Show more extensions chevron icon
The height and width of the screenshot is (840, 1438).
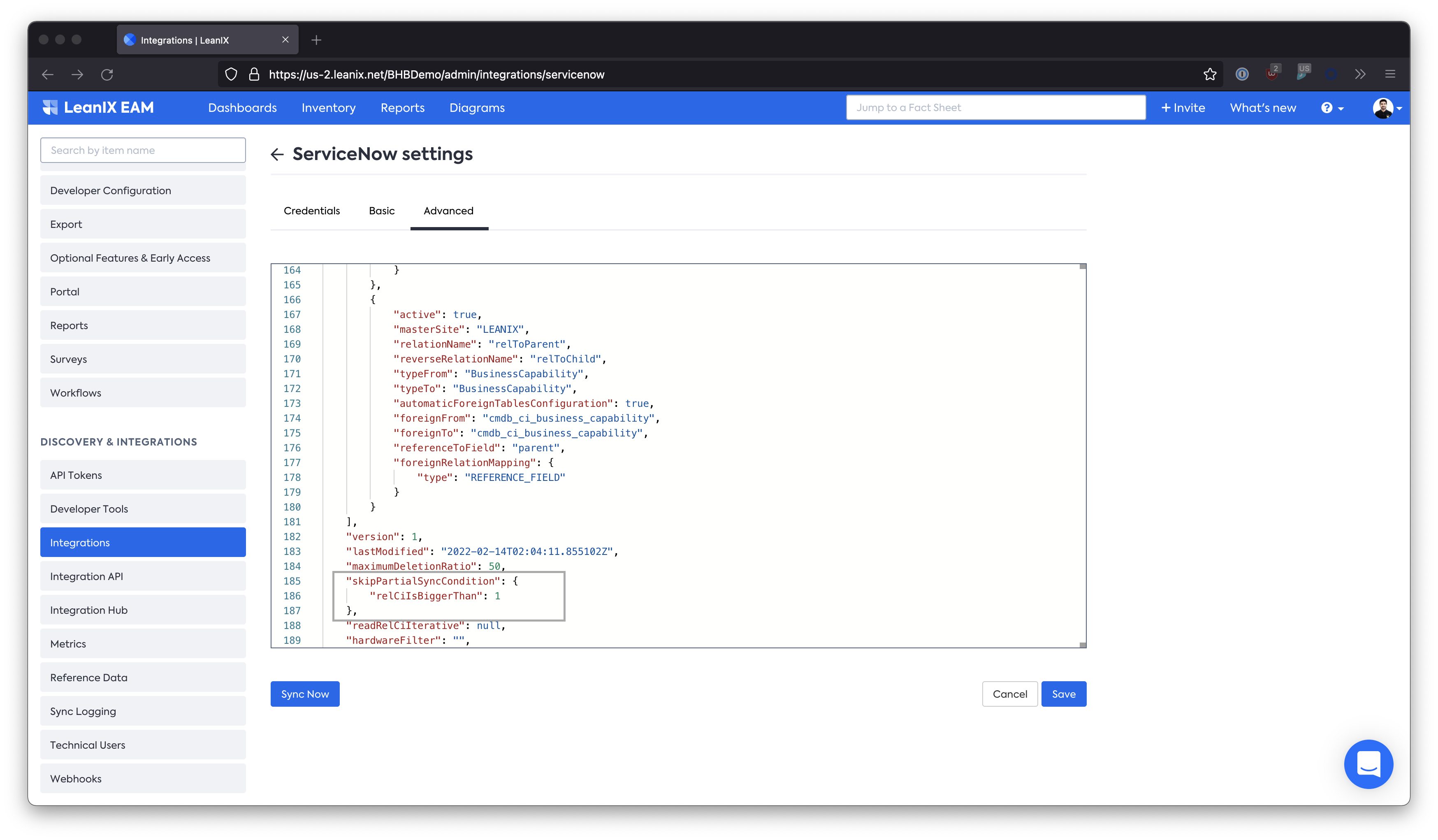pyautogui.click(x=1360, y=74)
